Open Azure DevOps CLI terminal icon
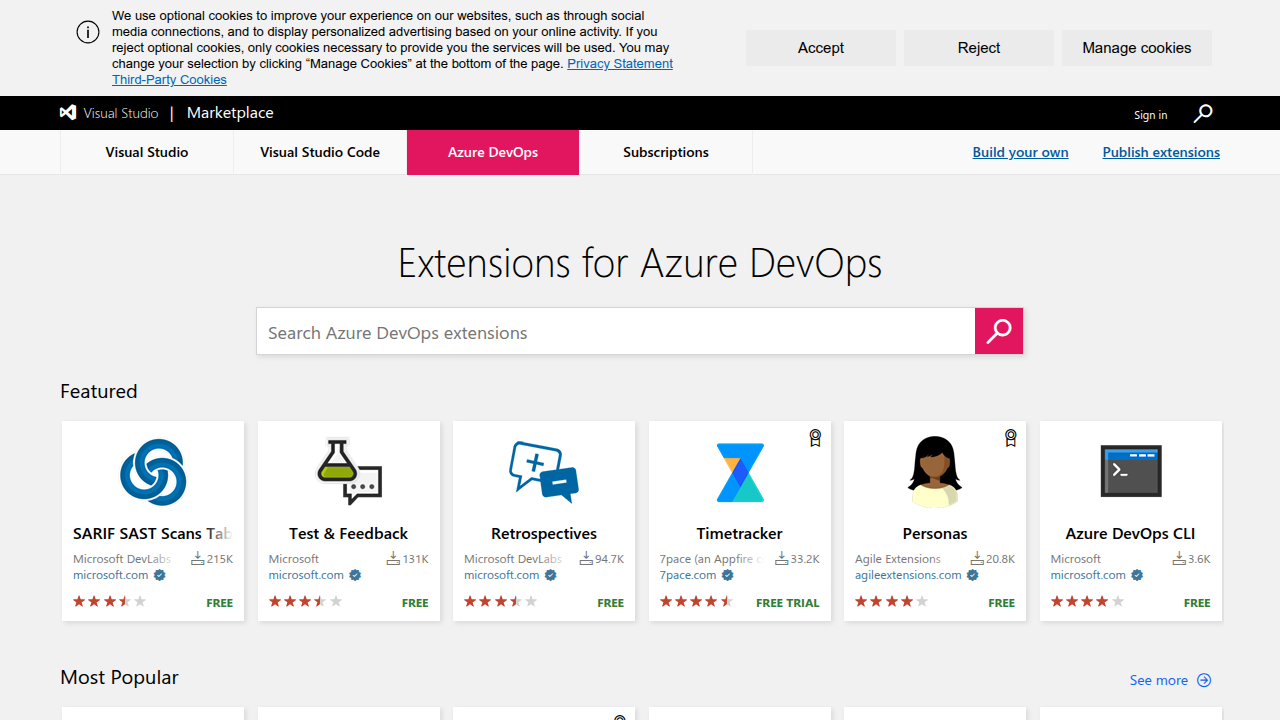Viewport: 1280px width, 720px height. tap(1131, 472)
